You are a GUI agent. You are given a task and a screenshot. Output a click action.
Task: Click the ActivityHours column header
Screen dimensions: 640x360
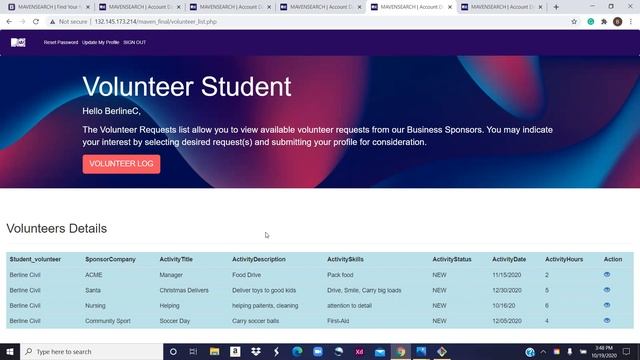coord(564,259)
